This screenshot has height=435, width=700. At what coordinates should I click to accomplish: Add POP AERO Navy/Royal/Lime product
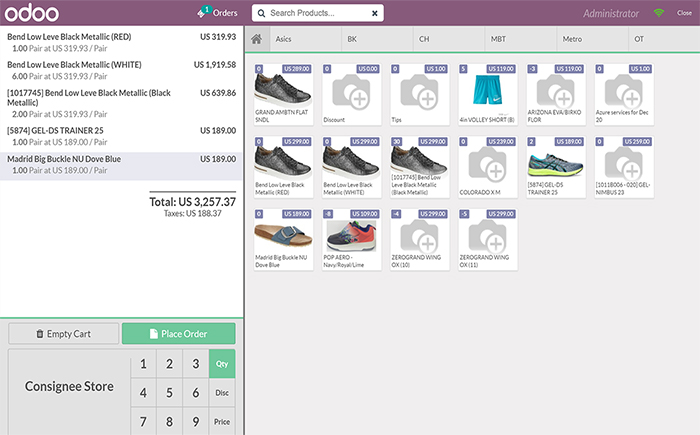click(x=351, y=239)
